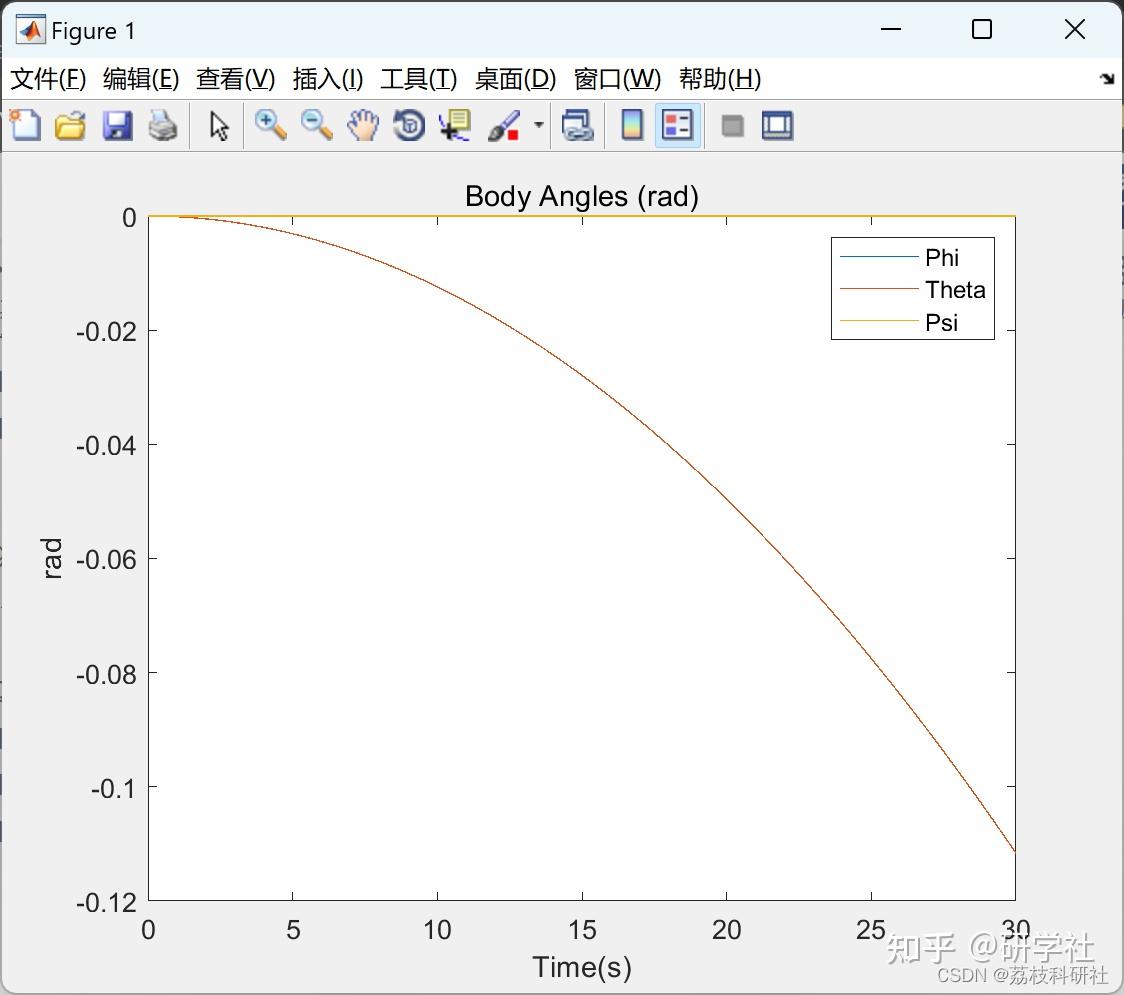Open an existing figure file
The height and width of the screenshot is (995, 1124).
pyautogui.click(x=70, y=125)
